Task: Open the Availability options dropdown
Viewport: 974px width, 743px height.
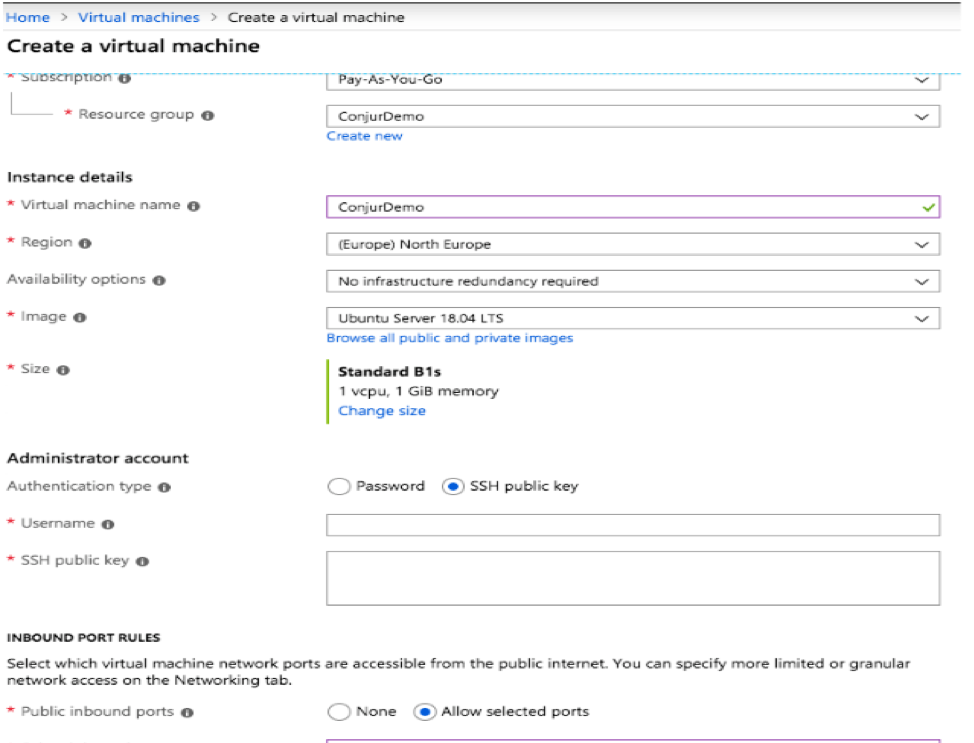Action: click(632, 281)
